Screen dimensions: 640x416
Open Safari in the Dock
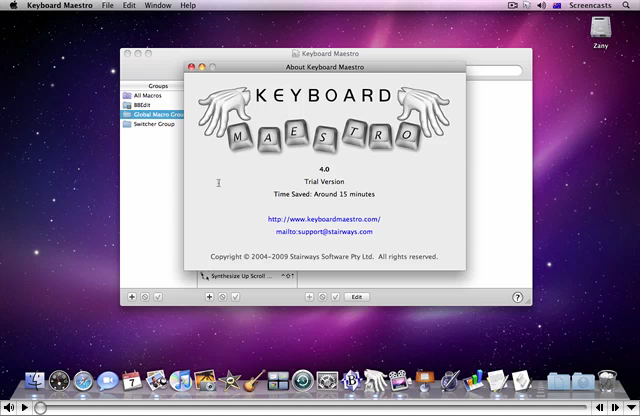click(83, 381)
